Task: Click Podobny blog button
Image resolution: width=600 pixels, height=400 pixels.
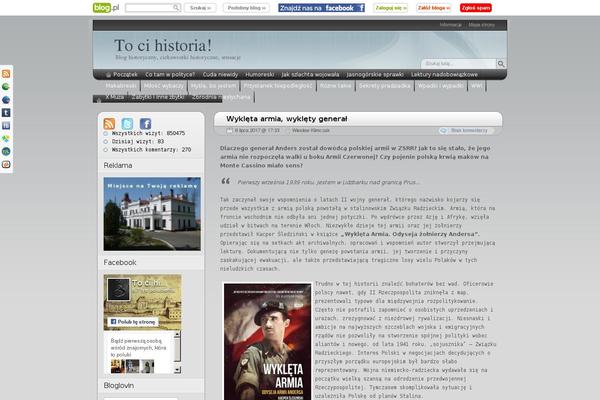Action: (246, 8)
